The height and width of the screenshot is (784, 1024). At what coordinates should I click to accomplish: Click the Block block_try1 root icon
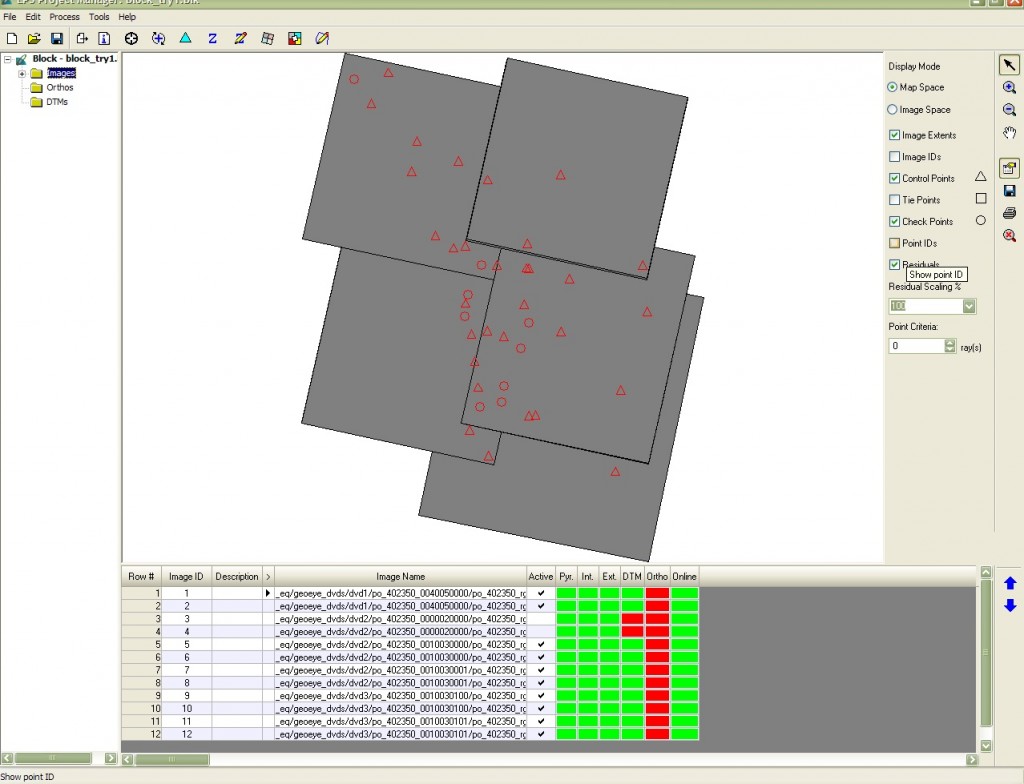(22, 59)
